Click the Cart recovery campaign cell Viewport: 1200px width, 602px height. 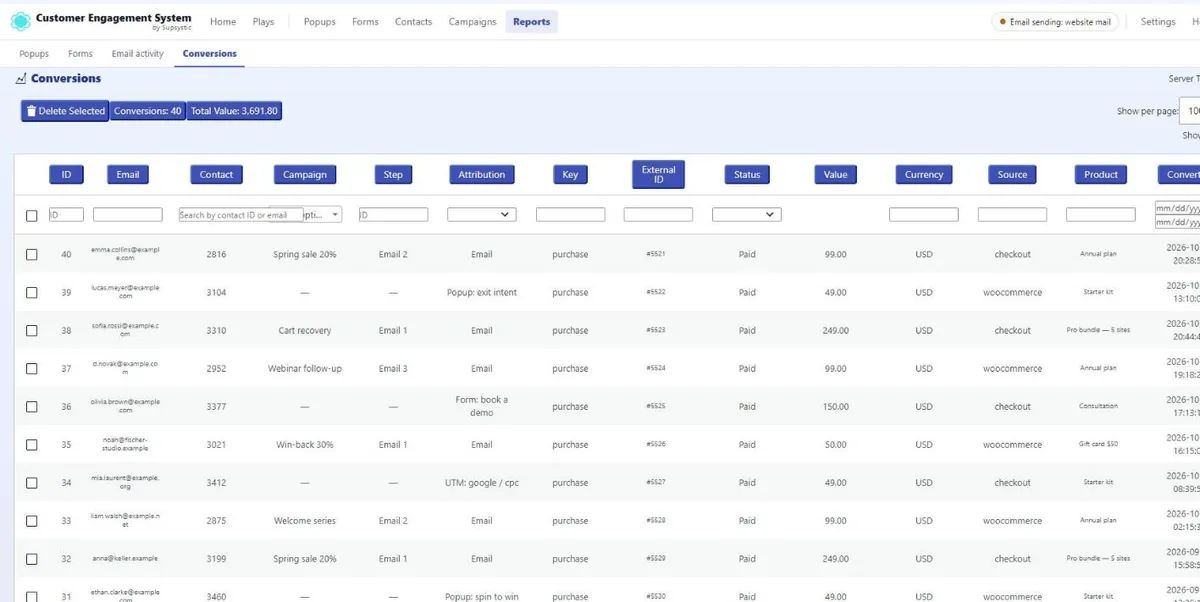[x=304, y=330]
